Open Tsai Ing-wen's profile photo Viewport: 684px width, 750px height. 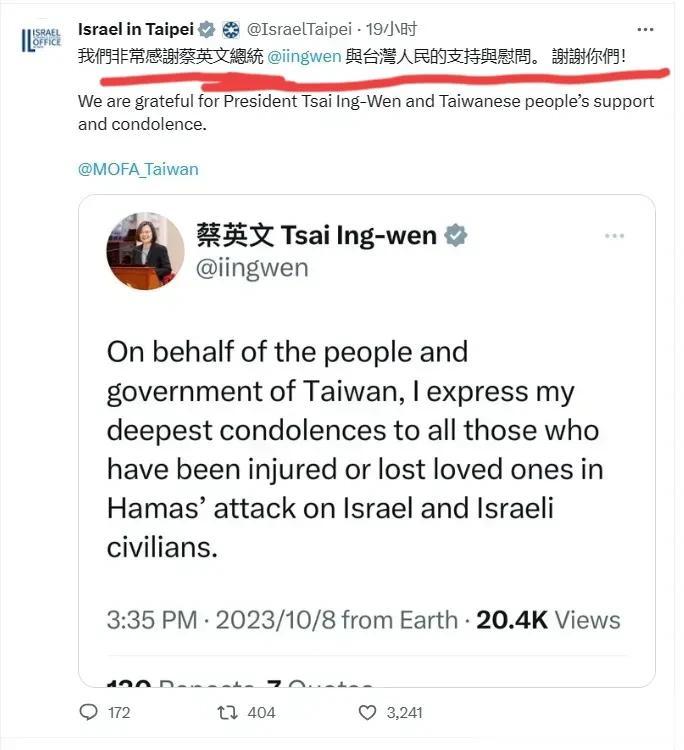145,251
